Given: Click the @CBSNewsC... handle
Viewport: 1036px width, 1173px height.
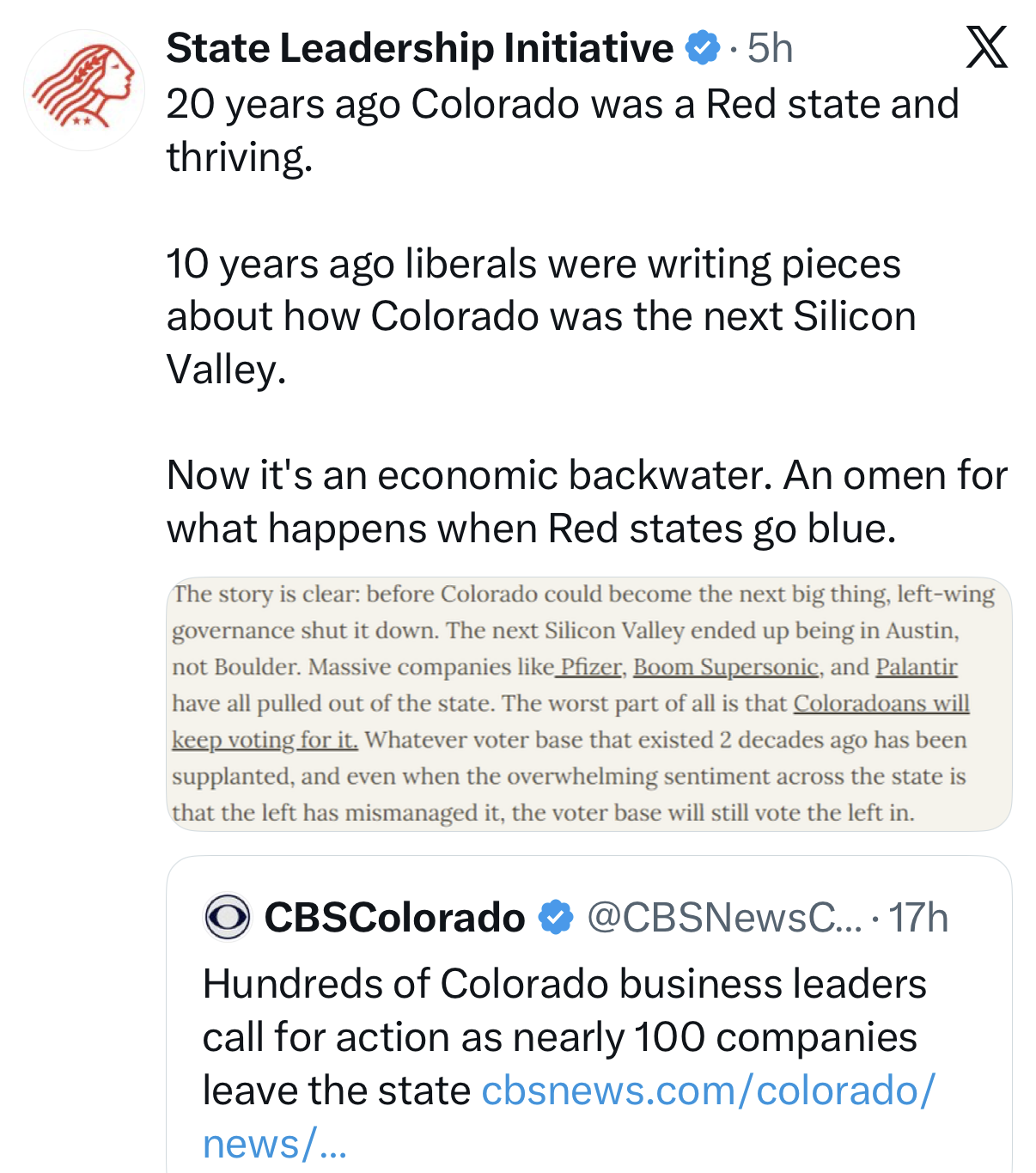Looking at the screenshot, I should click(x=723, y=918).
